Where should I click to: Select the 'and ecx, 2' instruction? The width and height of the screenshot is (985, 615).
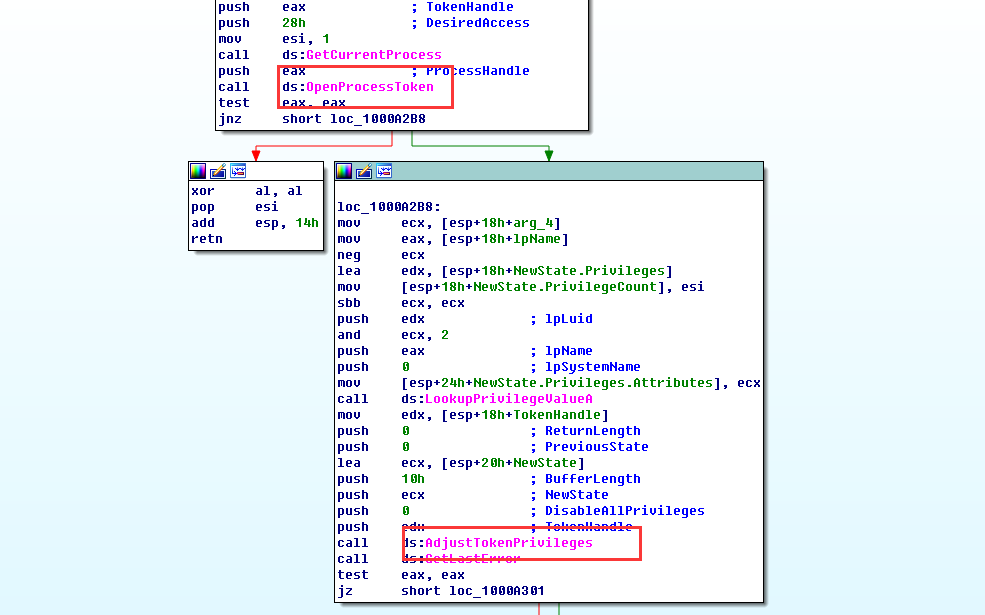[393, 335]
